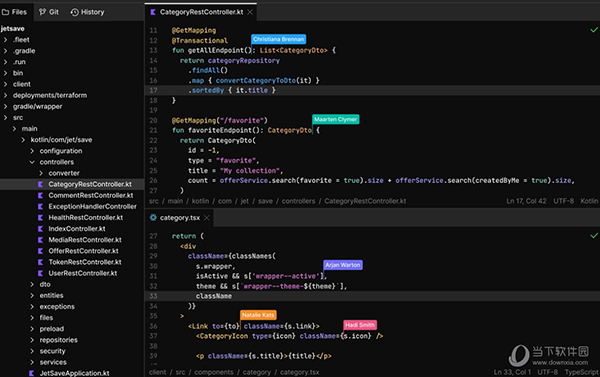This screenshot has height=377, width=600.
Task: Click the React icon on category.tsx tab
Action: point(153,217)
